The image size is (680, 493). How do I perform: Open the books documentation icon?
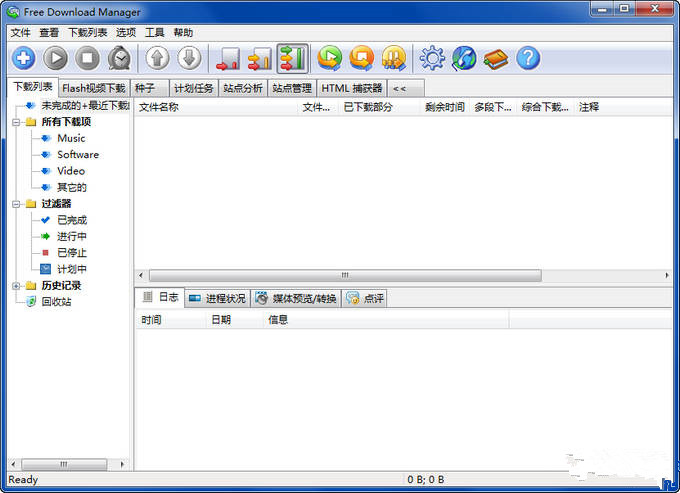click(496, 59)
